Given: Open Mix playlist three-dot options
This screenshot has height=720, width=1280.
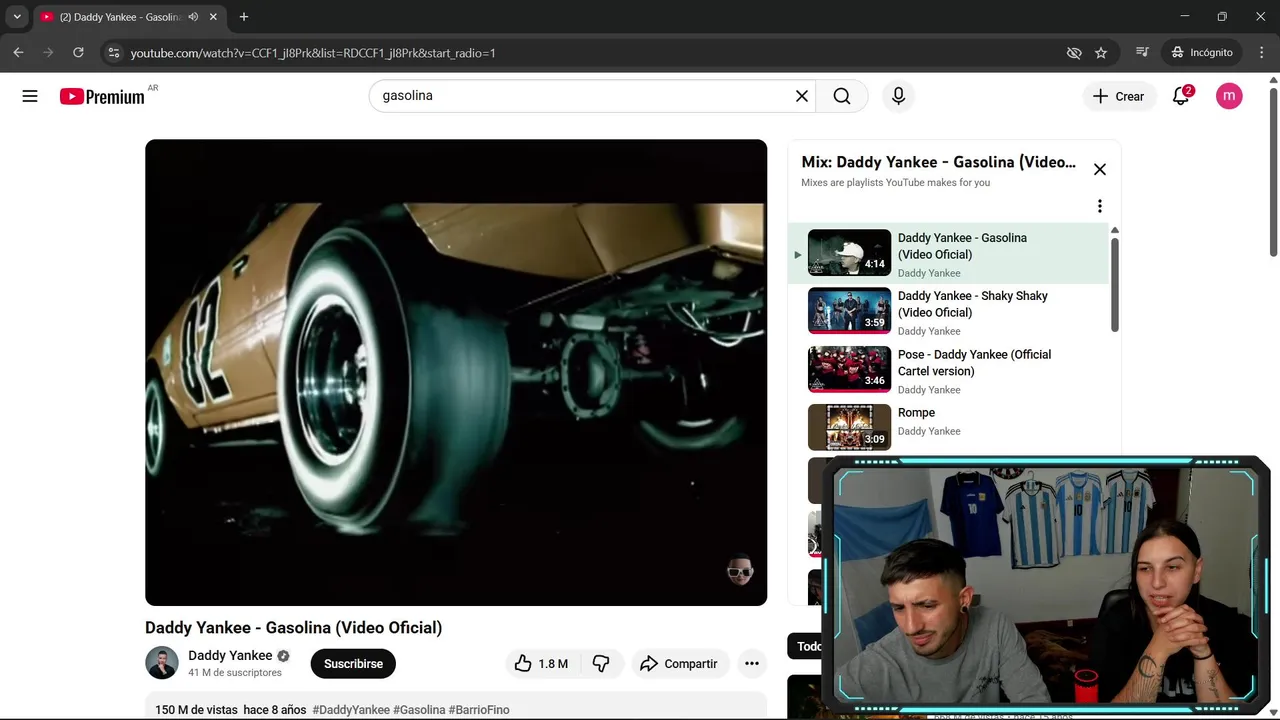Looking at the screenshot, I should point(1100,206).
